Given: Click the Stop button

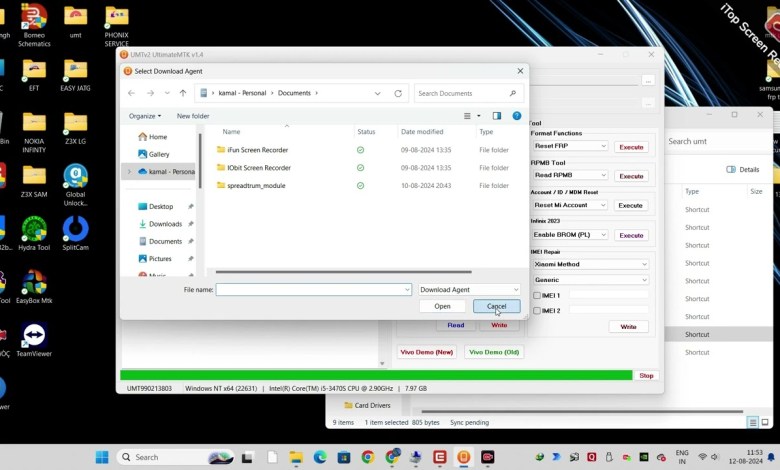Looking at the screenshot, I should pos(646,376).
